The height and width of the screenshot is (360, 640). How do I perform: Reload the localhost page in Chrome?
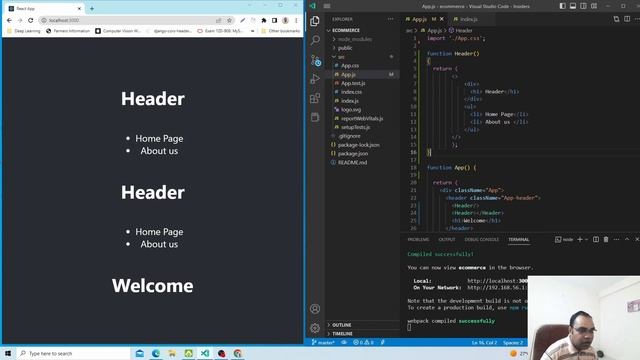click(x=31, y=20)
